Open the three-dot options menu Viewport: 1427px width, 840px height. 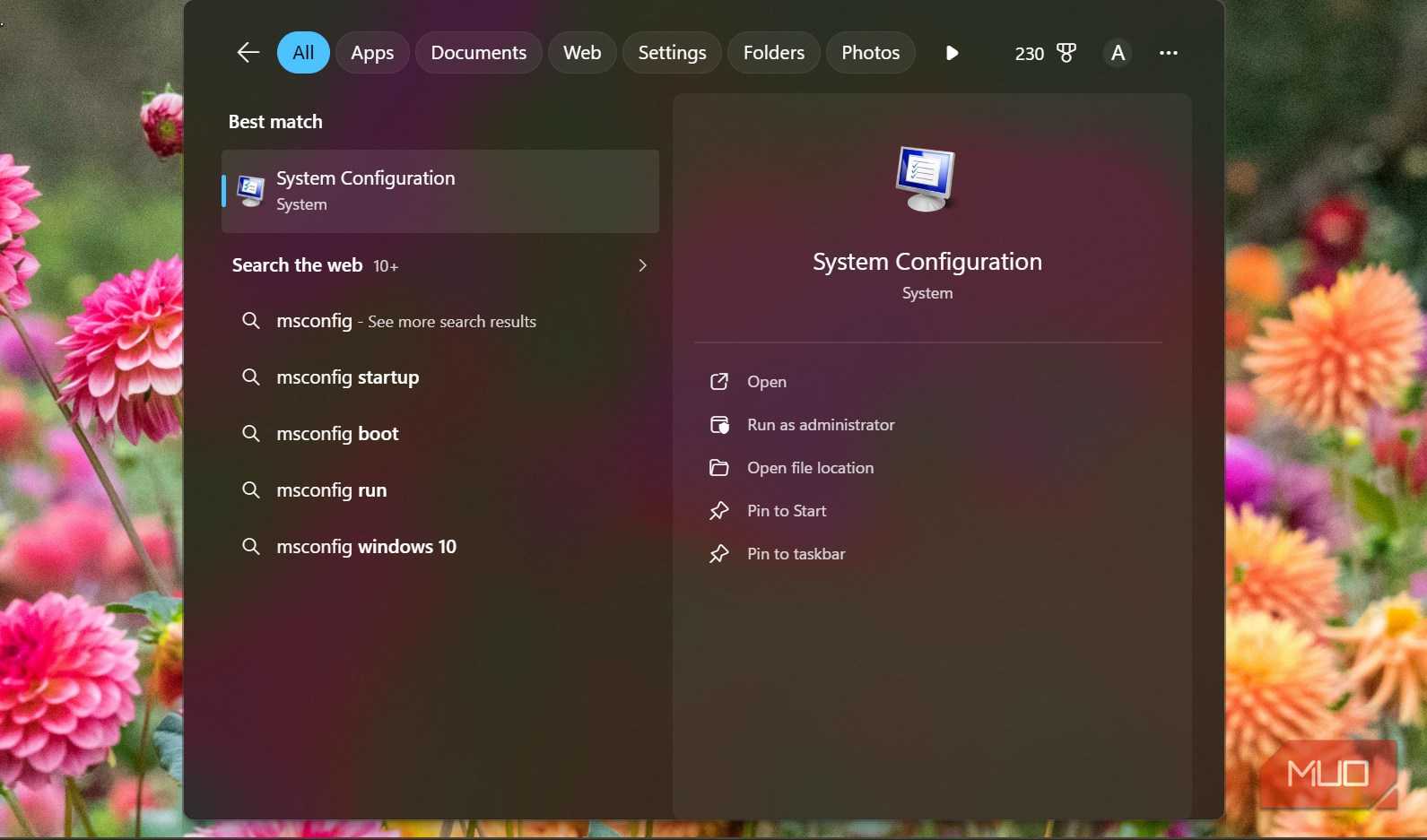(x=1168, y=53)
